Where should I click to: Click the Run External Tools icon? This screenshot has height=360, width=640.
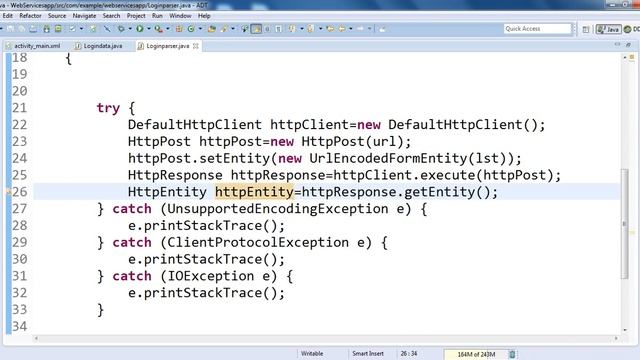coord(158,29)
